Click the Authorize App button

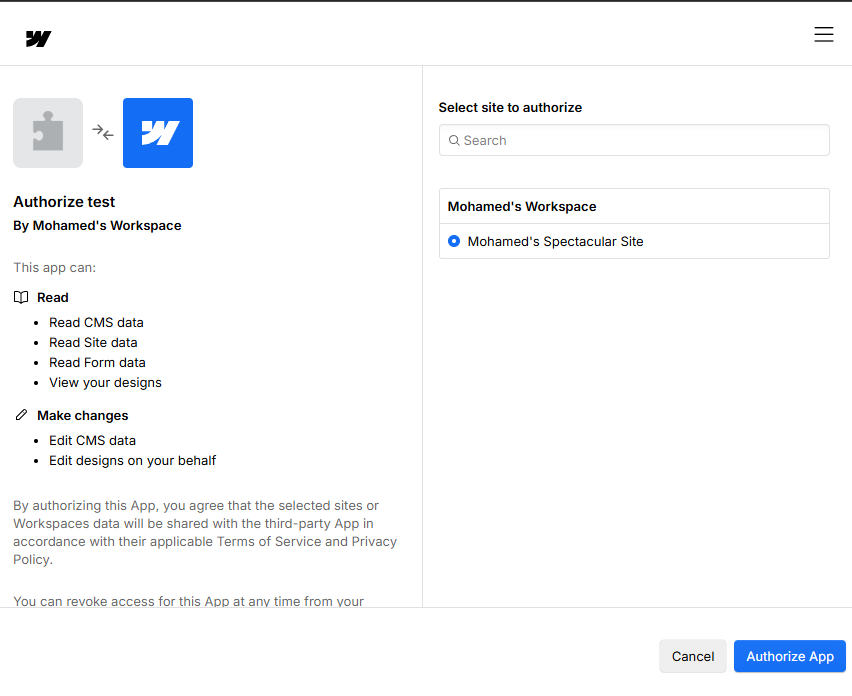click(x=789, y=656)
